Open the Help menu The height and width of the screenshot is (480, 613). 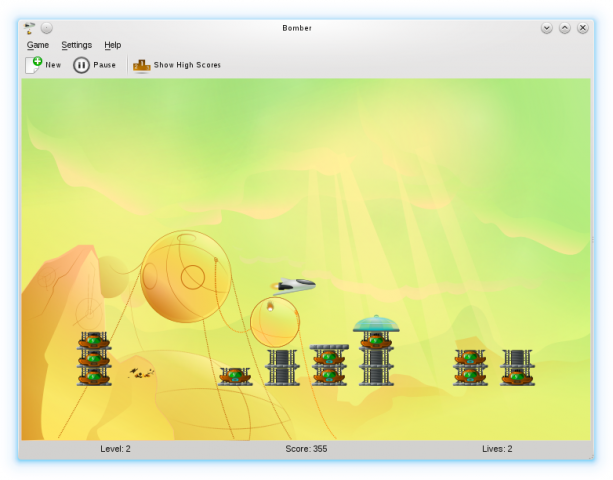coord(113,45)
